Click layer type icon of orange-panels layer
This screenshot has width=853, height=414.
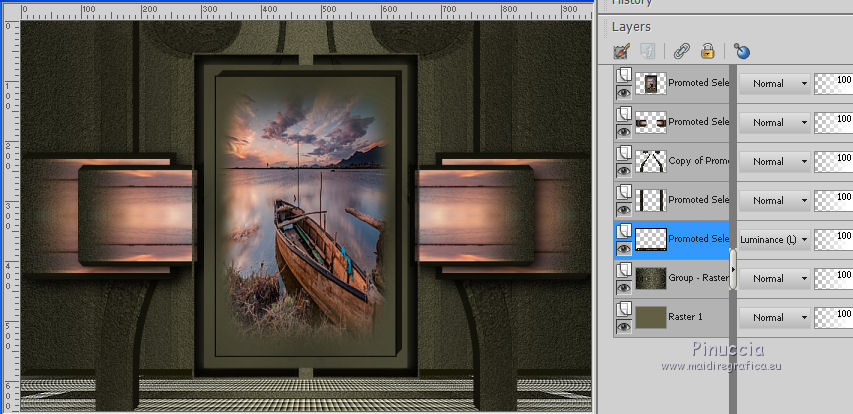click(624, 114)
